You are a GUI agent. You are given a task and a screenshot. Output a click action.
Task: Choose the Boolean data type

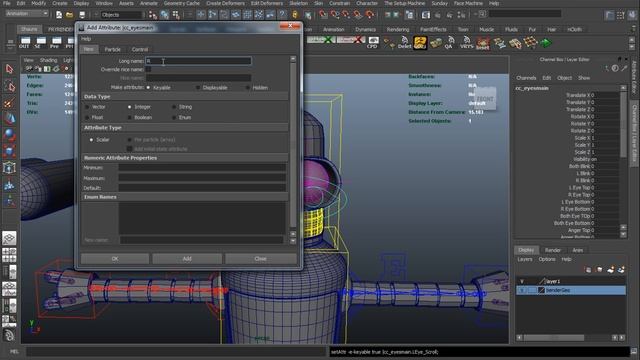[129, 118]
